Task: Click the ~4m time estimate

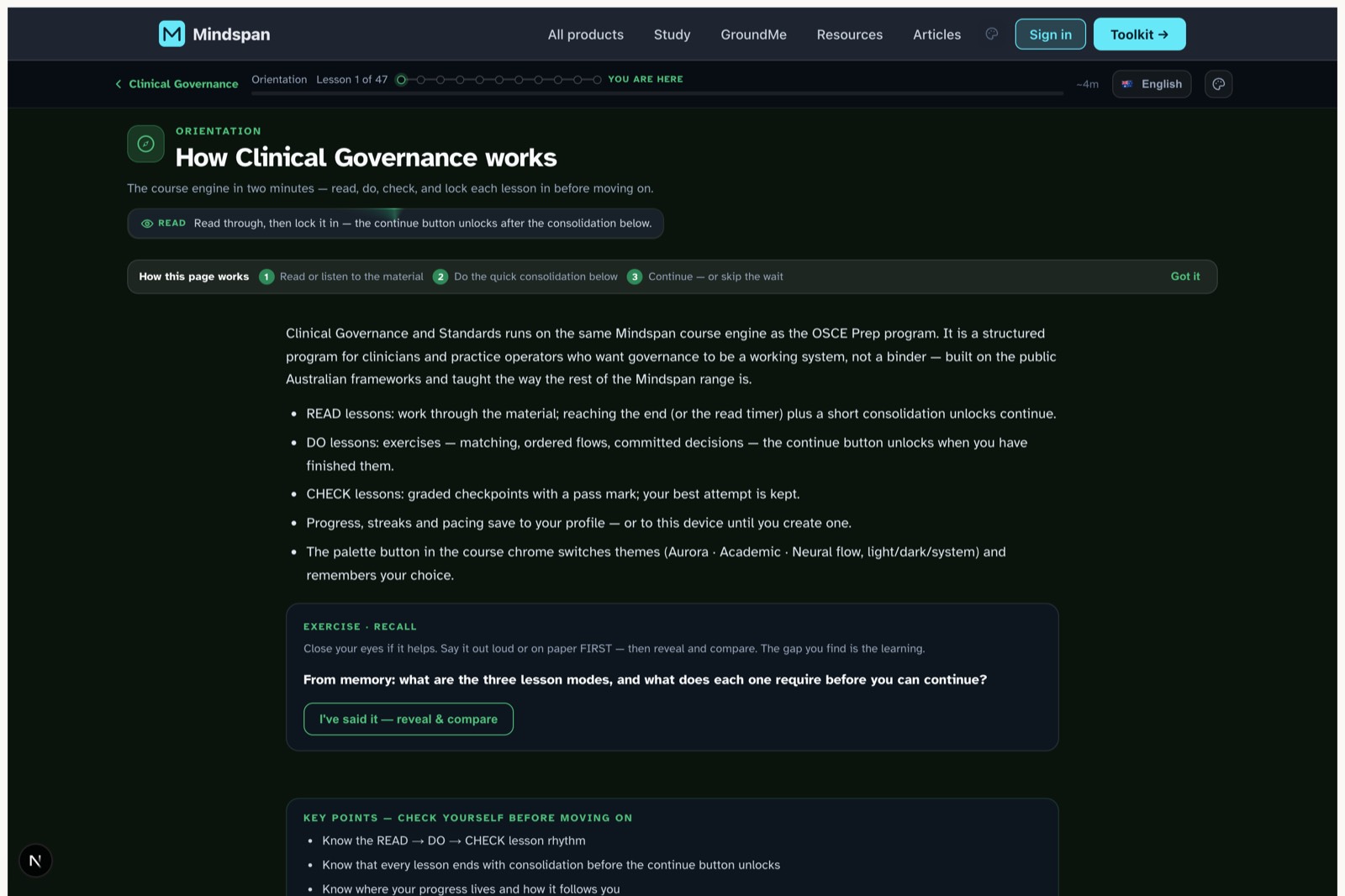Action: point(1087,84)
